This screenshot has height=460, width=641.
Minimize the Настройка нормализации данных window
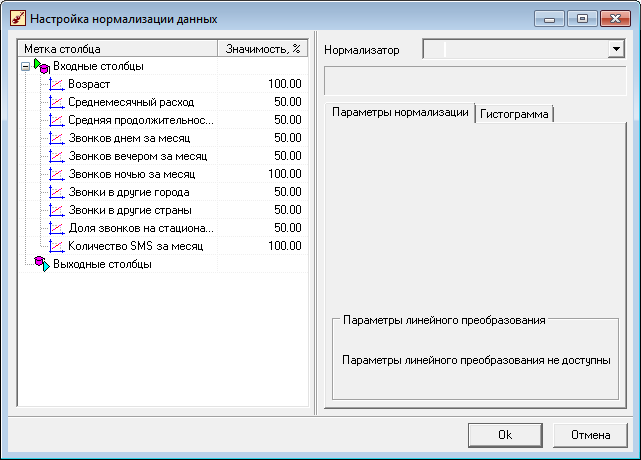pos(549,19)
